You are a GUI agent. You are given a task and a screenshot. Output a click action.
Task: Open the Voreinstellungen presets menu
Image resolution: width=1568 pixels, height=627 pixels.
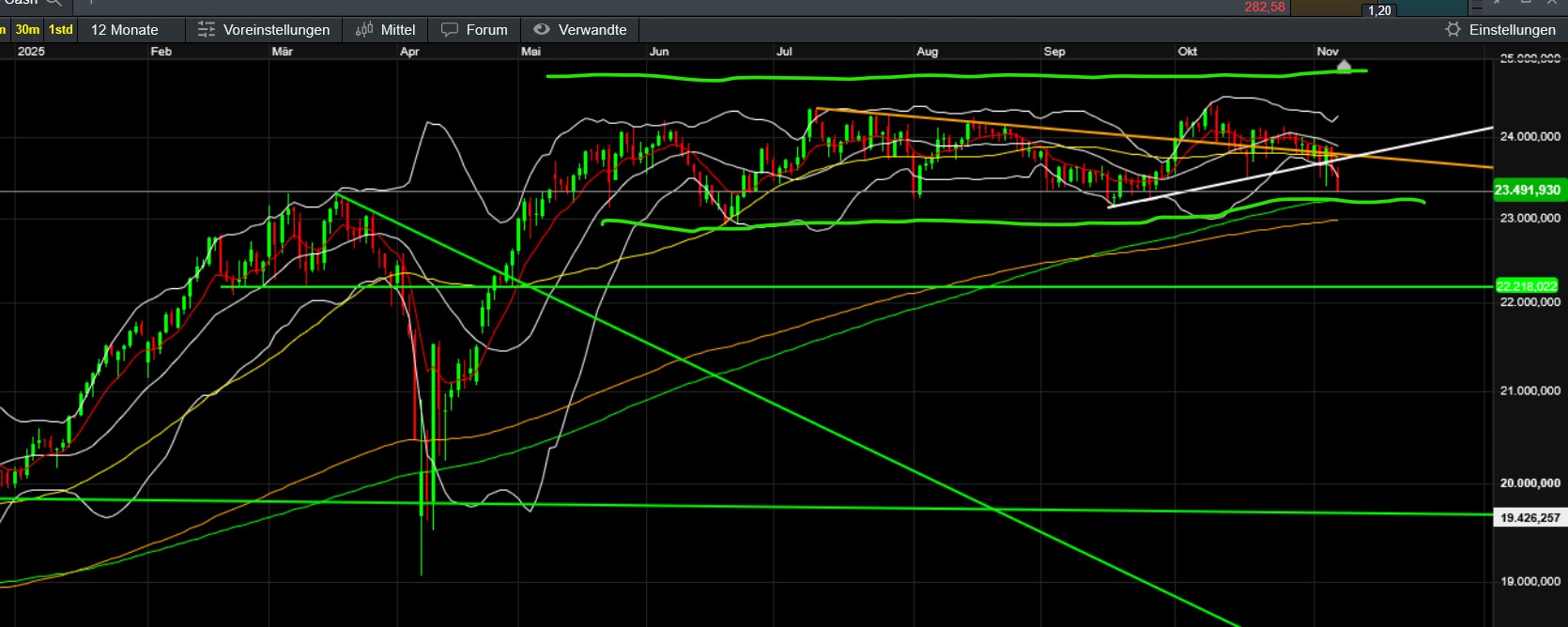coord(276,30)
